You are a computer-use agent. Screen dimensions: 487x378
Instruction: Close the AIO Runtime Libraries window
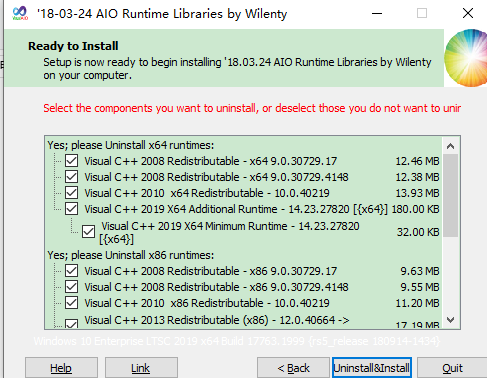468,13
